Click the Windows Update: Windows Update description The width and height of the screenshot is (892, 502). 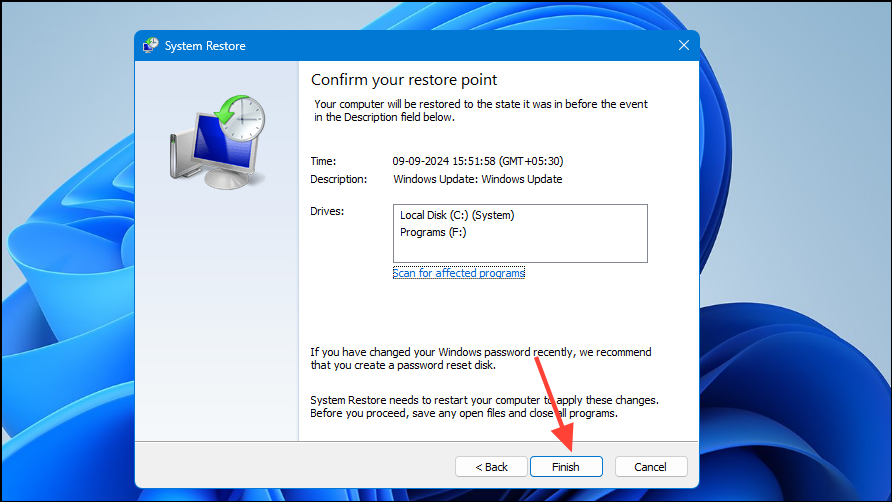point(478,179)
